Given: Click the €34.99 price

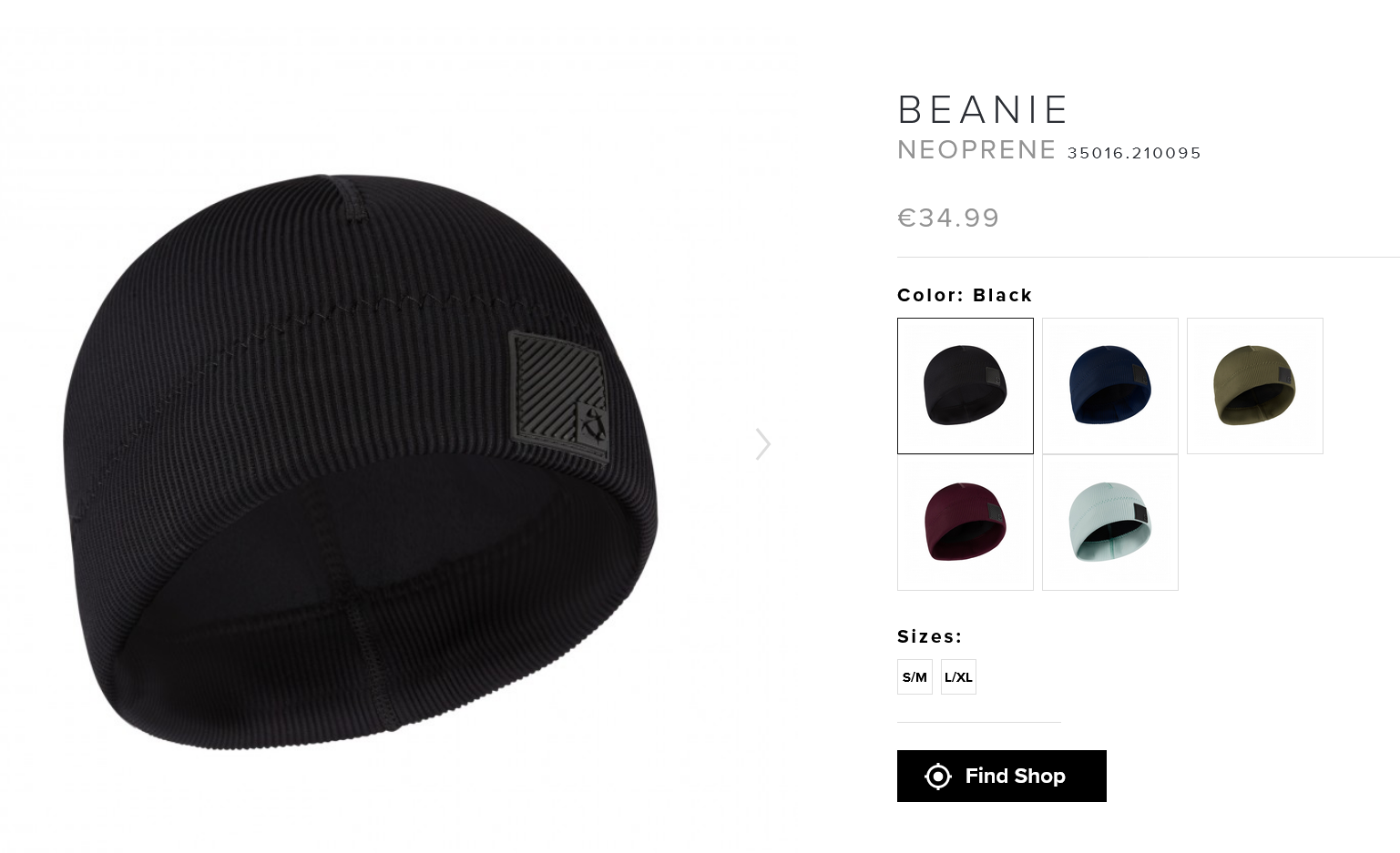Looking at the screenshot, I should pos(948,218).
